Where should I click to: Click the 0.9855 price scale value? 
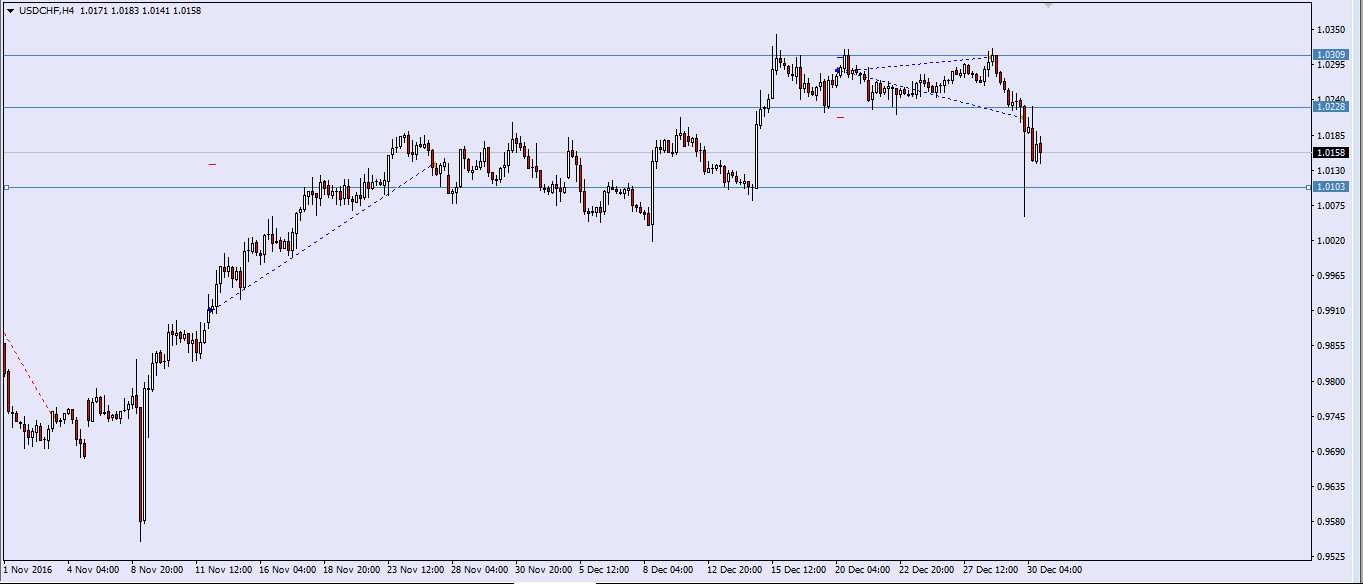coord(1331,345)
